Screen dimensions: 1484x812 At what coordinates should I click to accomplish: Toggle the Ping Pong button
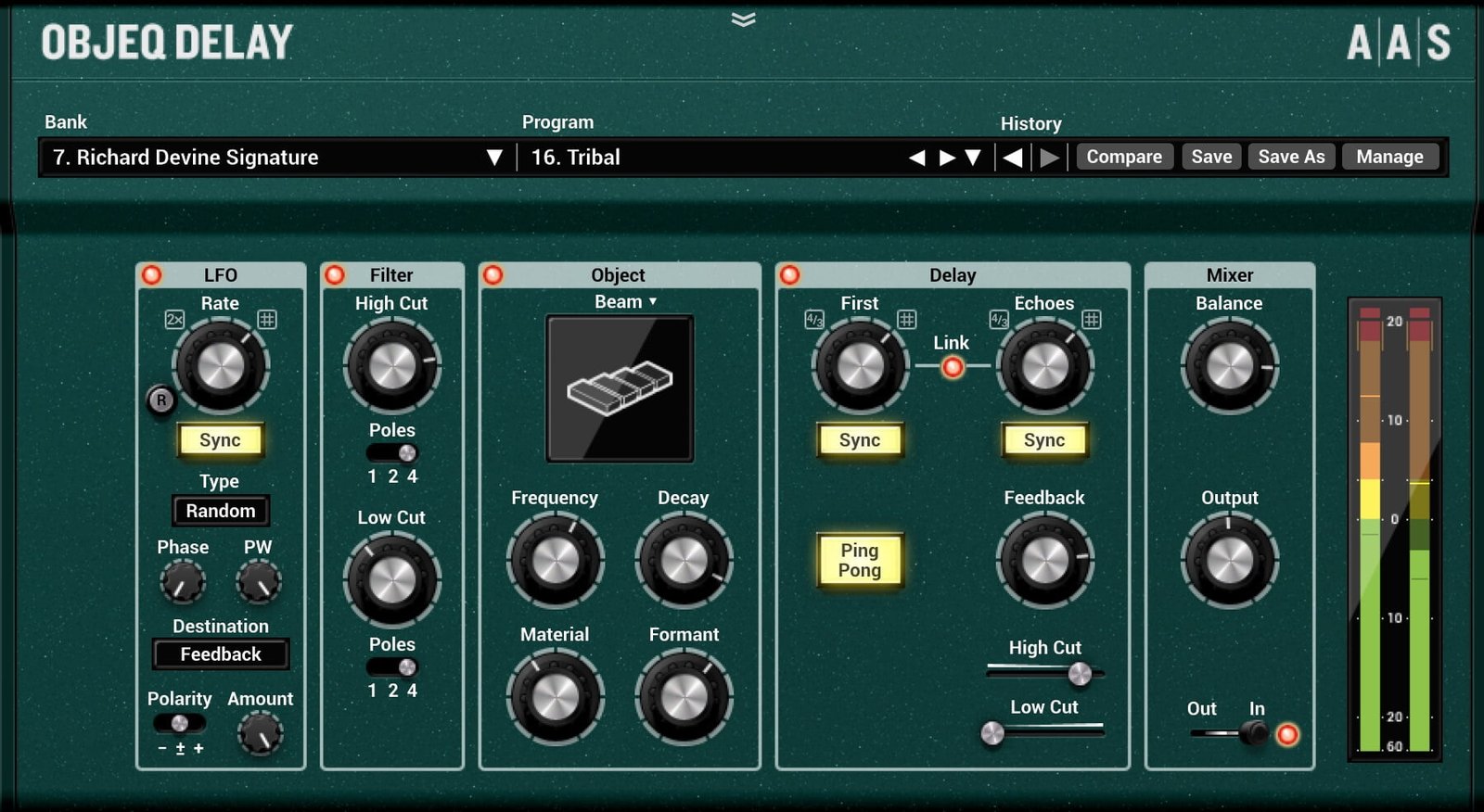860,561
